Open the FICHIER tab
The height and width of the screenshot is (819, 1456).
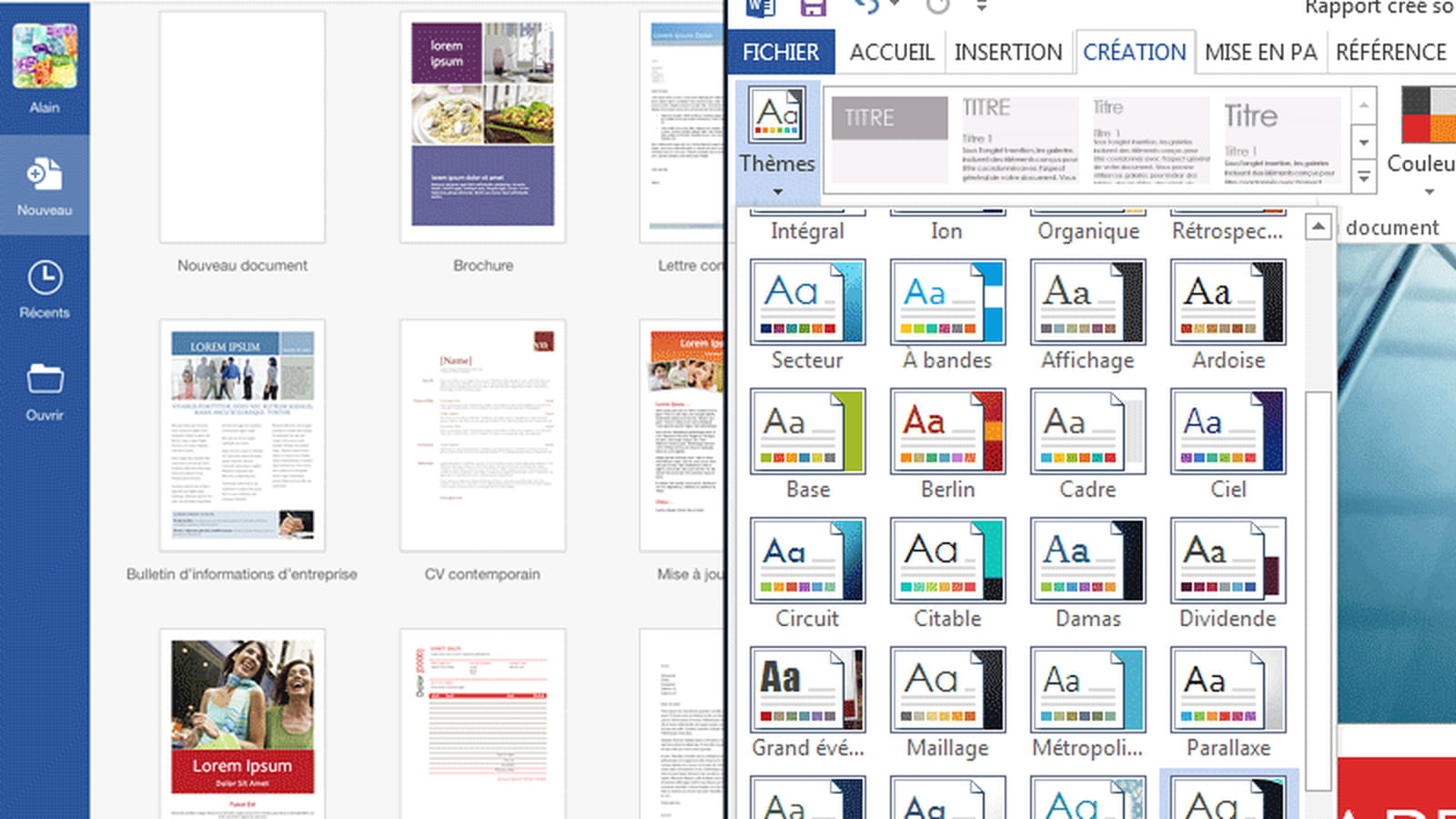point(781,52)
